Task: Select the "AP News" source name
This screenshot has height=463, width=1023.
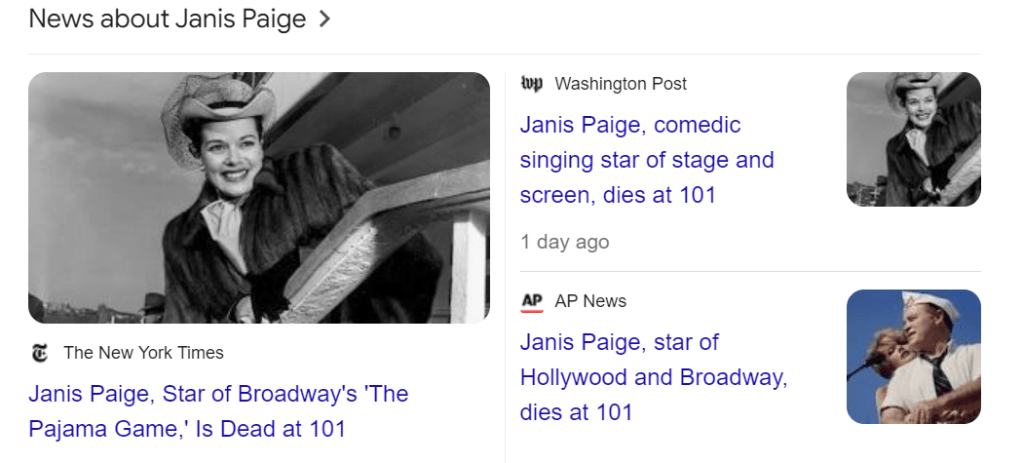Action: [x=590, y=301]
